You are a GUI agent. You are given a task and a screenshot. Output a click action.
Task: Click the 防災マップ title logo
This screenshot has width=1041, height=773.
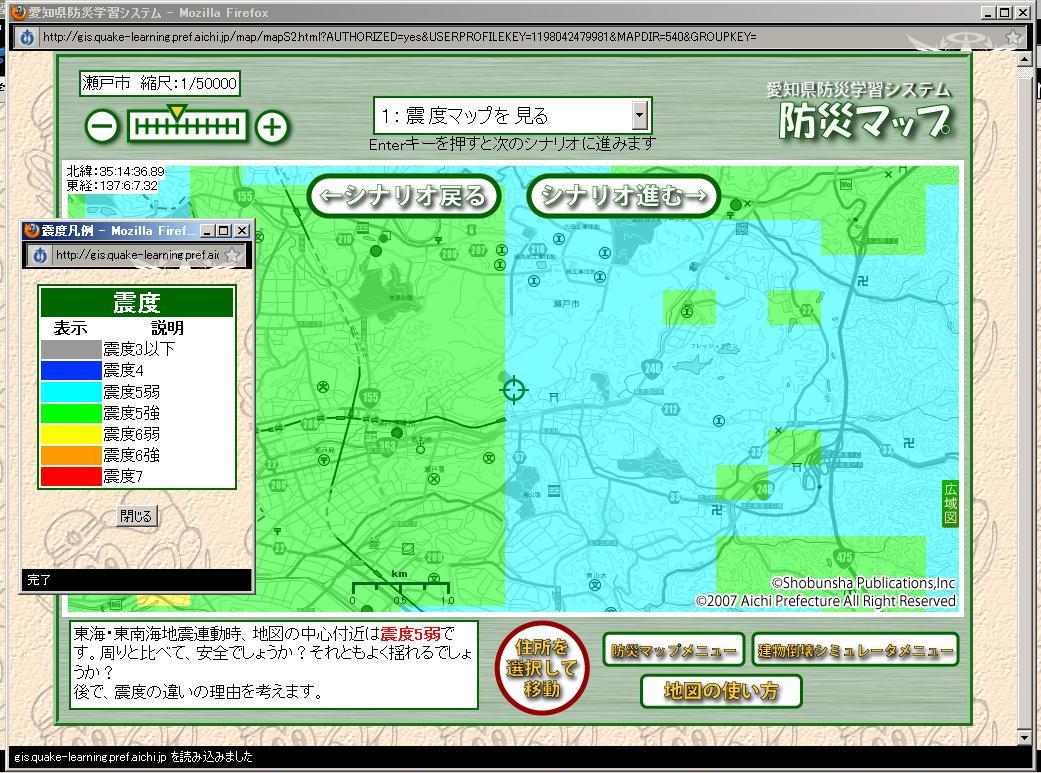point(864,122)
